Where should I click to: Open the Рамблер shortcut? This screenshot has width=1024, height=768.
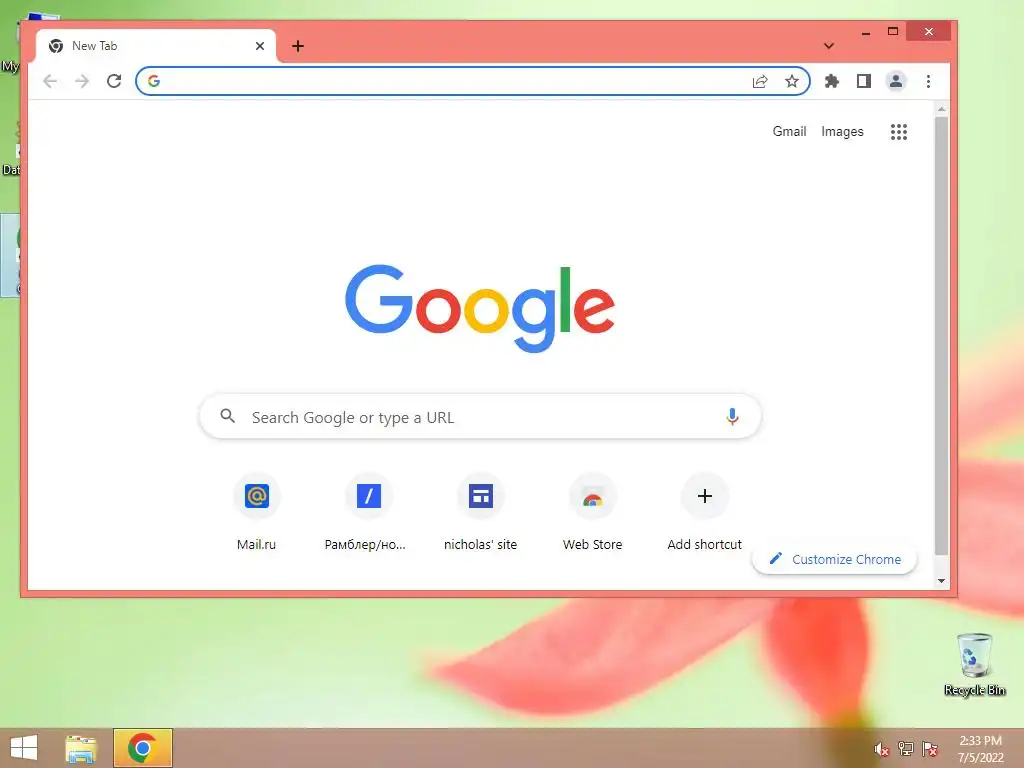(368, 512)
